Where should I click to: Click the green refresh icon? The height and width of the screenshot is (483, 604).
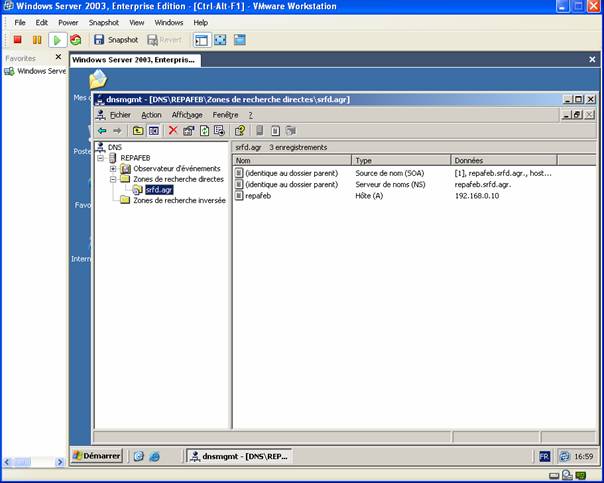(x=204, y=131)
